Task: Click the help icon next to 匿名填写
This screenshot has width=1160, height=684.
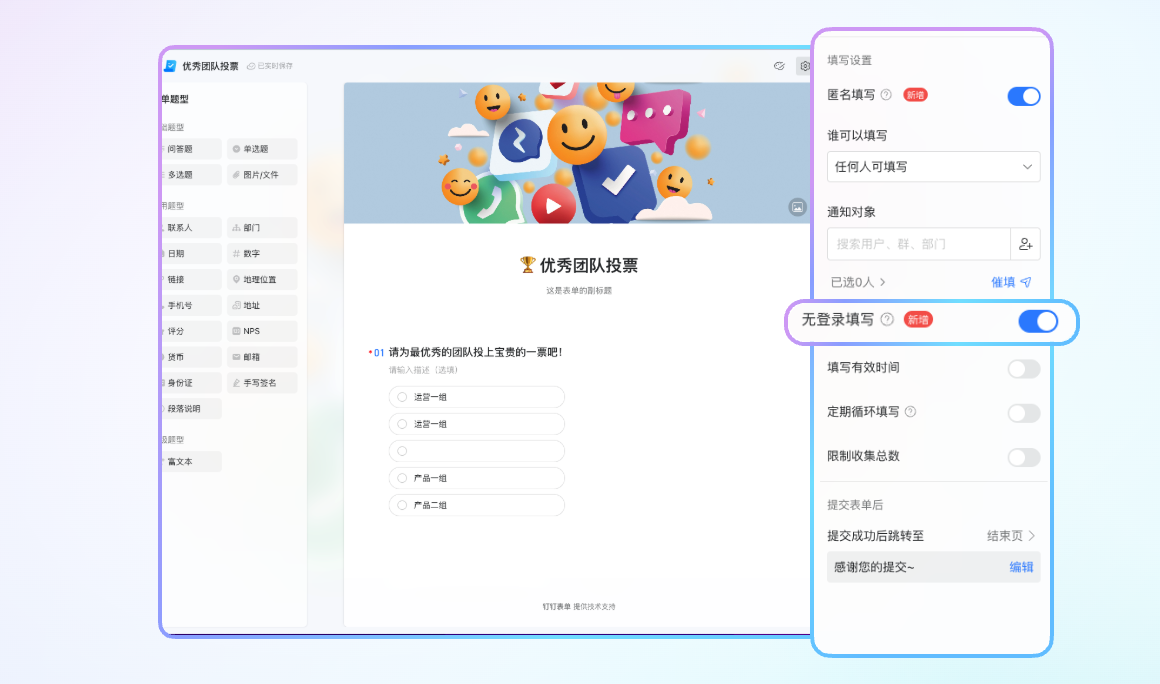Action: click(886, 95)
